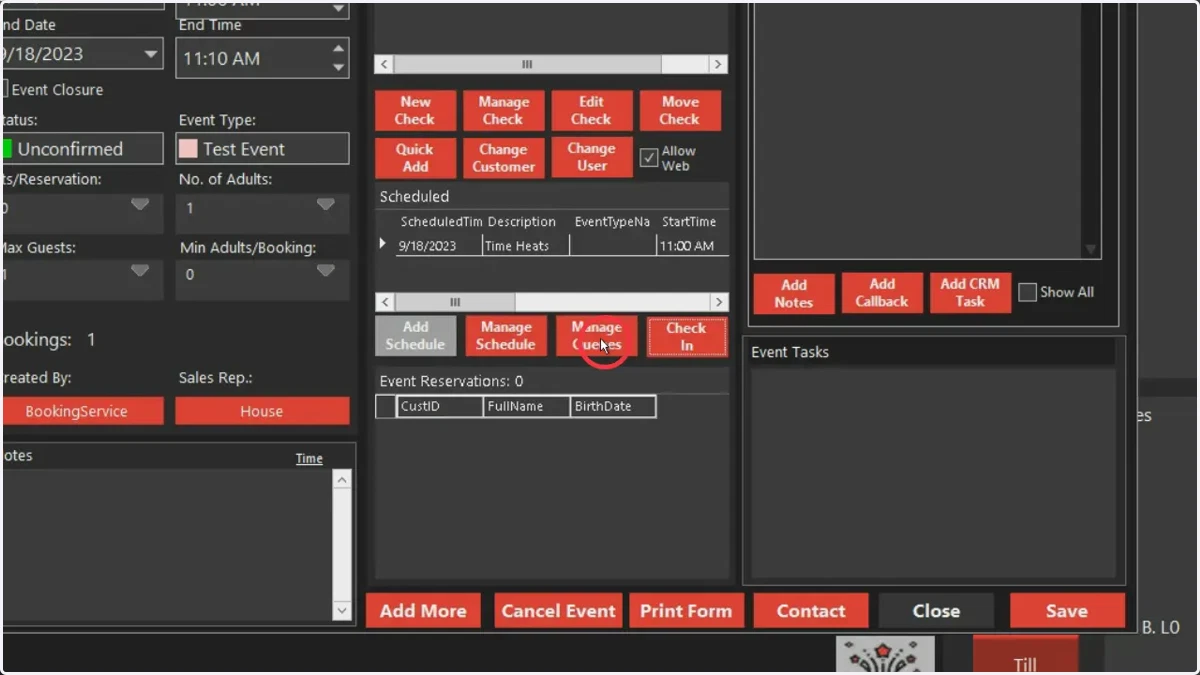Click the Notes scrollbar down arrow
The height and width of the screenshot is (675, 1200).
(342, 610)
